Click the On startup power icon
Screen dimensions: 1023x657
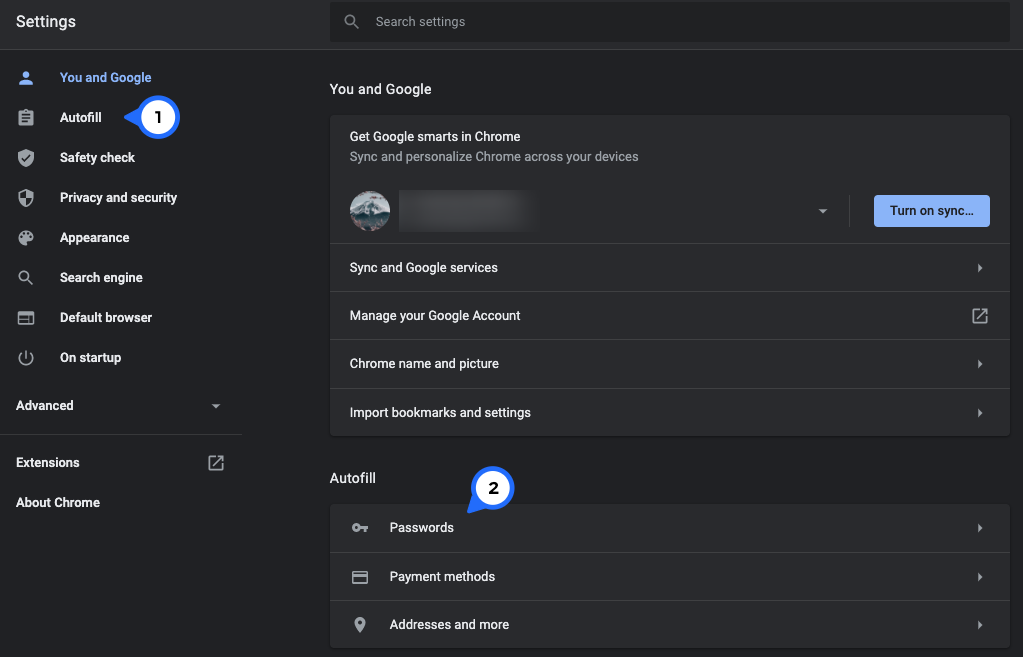[x=26, y=358]
